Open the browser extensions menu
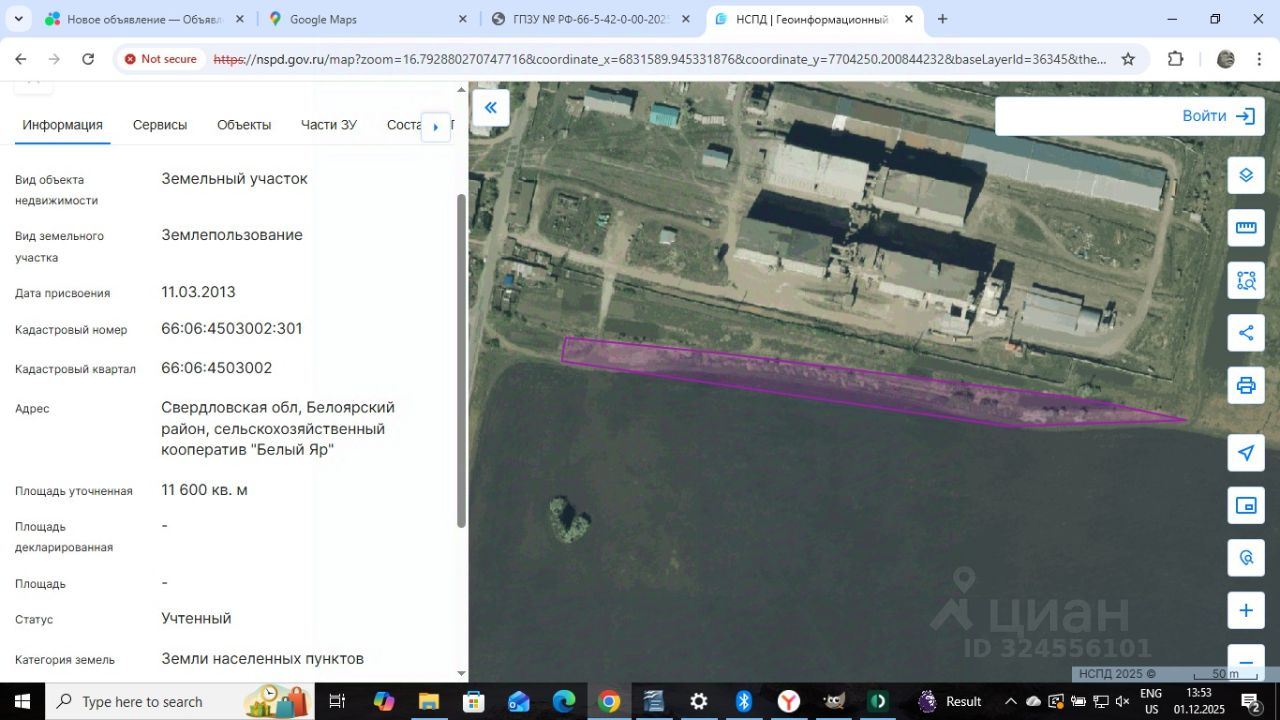The height and width of the screenshot is (720, 1280). [x=1176, y=59]
